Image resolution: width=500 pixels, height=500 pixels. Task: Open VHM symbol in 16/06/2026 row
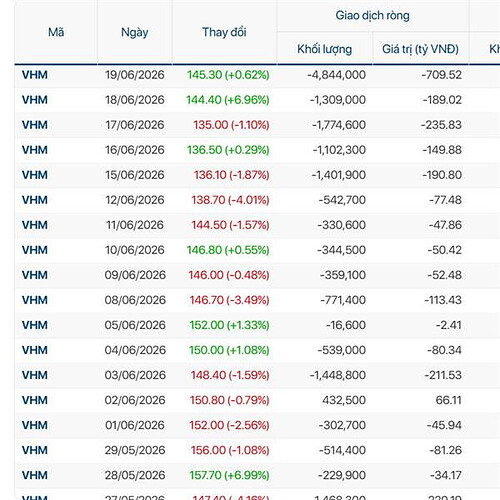click(x=35, y=150)
